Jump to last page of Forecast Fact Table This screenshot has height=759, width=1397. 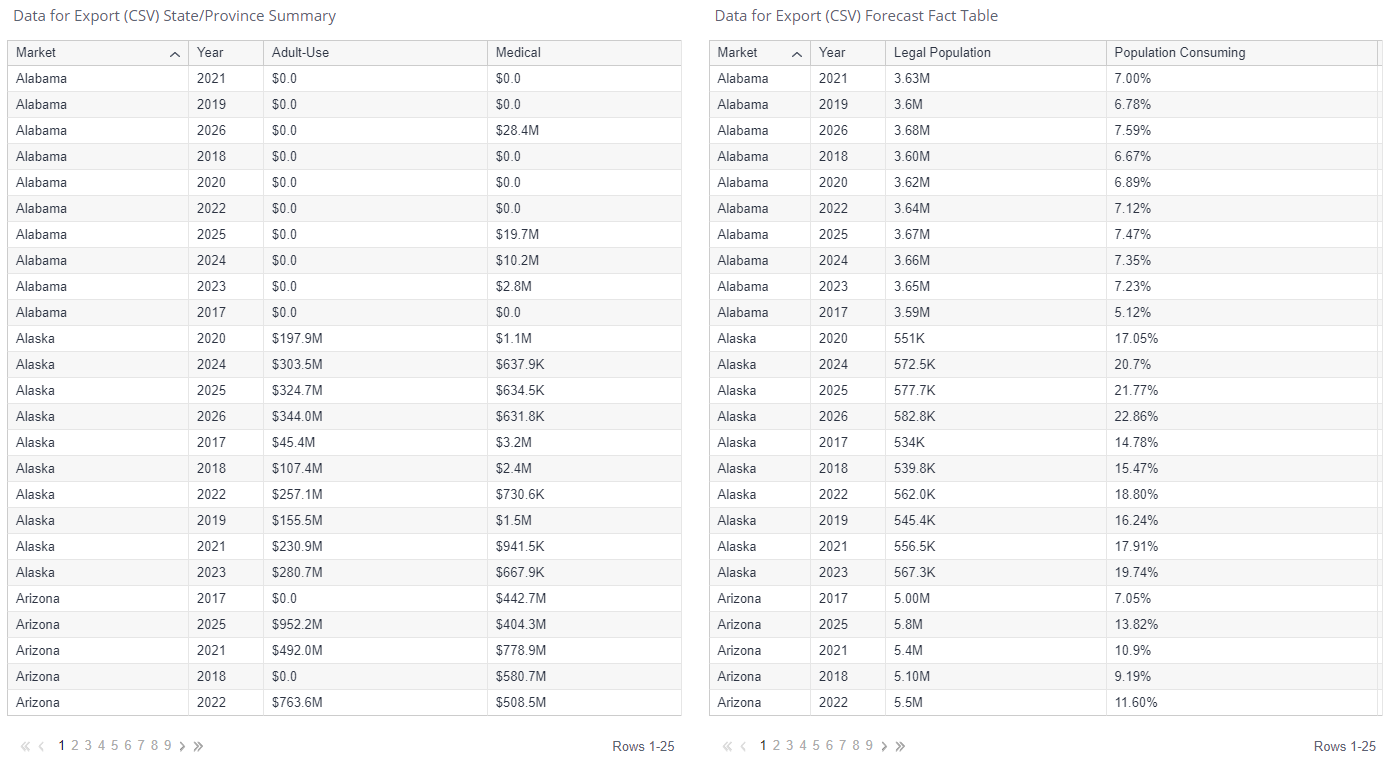tap(900, 746)
